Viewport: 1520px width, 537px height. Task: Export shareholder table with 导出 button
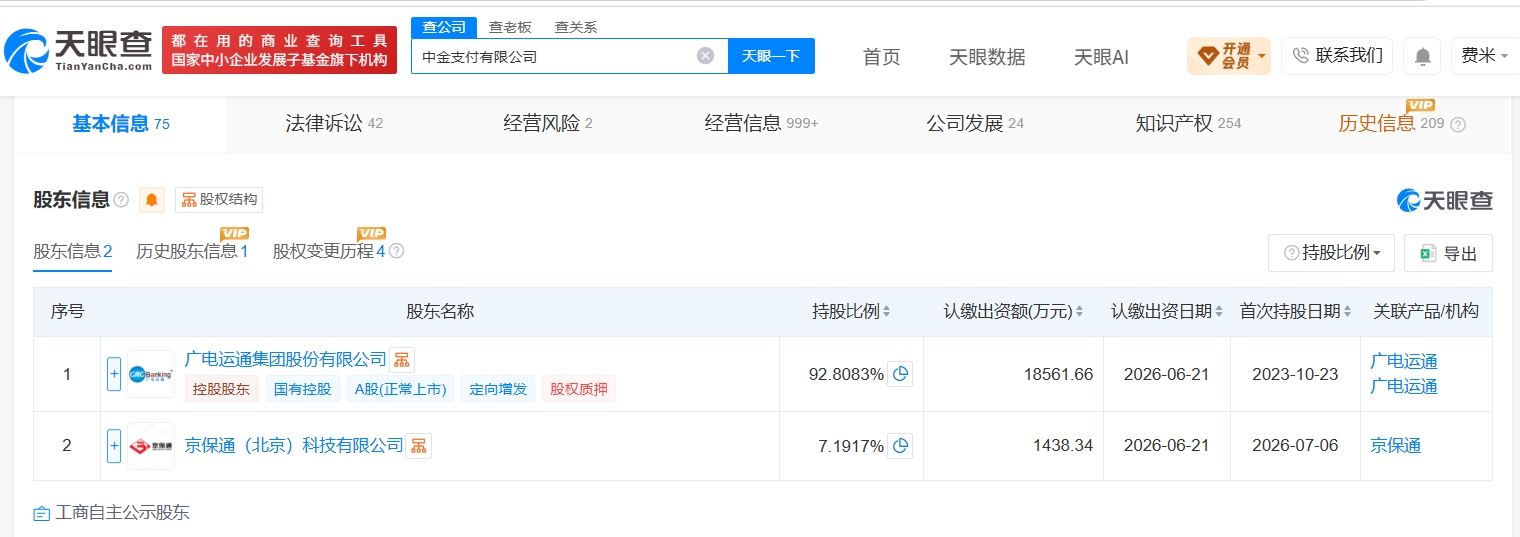point(1448,253)
